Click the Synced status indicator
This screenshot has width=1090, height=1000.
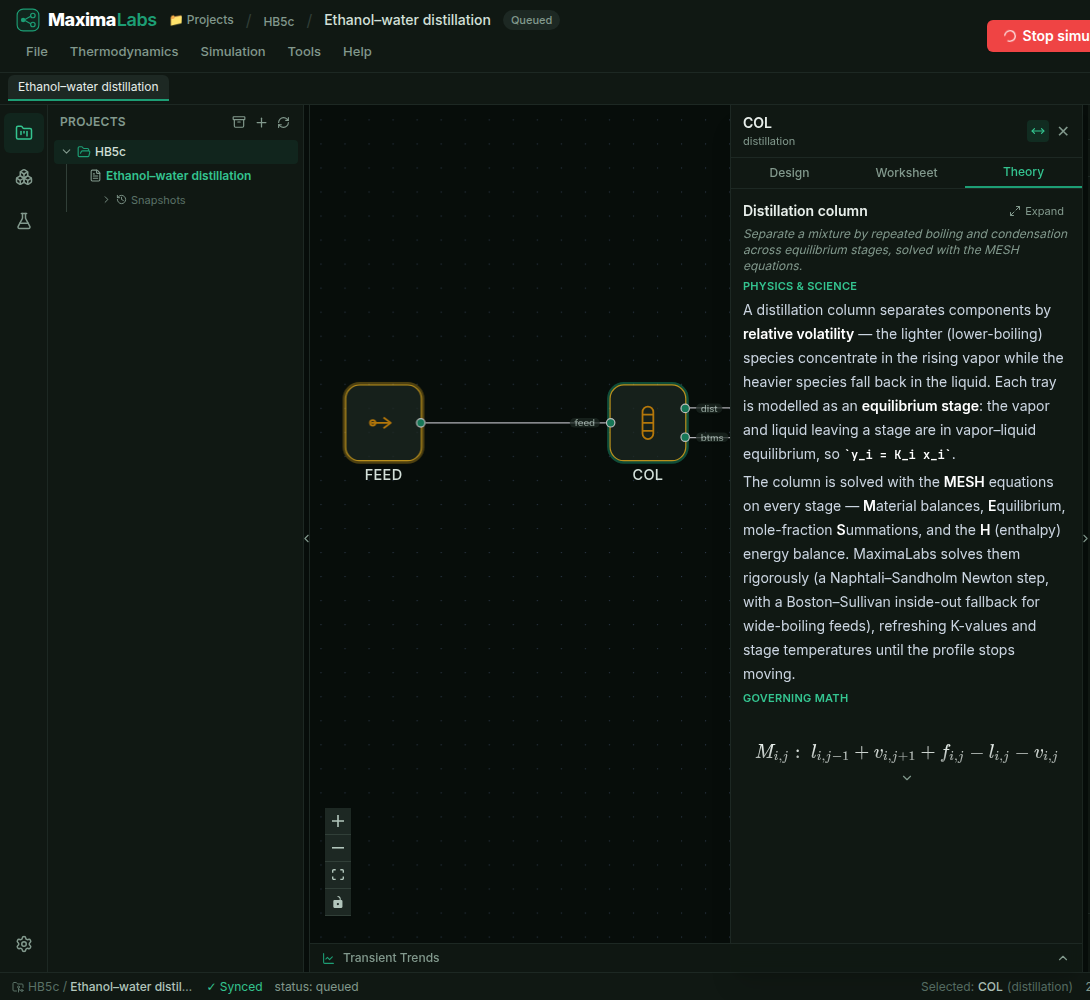click(235, 987)
